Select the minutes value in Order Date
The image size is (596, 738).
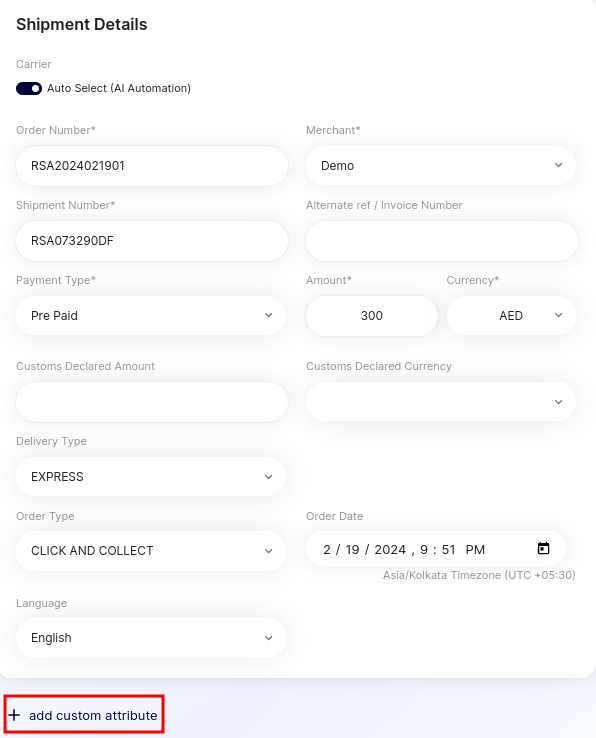pos(448,550)
